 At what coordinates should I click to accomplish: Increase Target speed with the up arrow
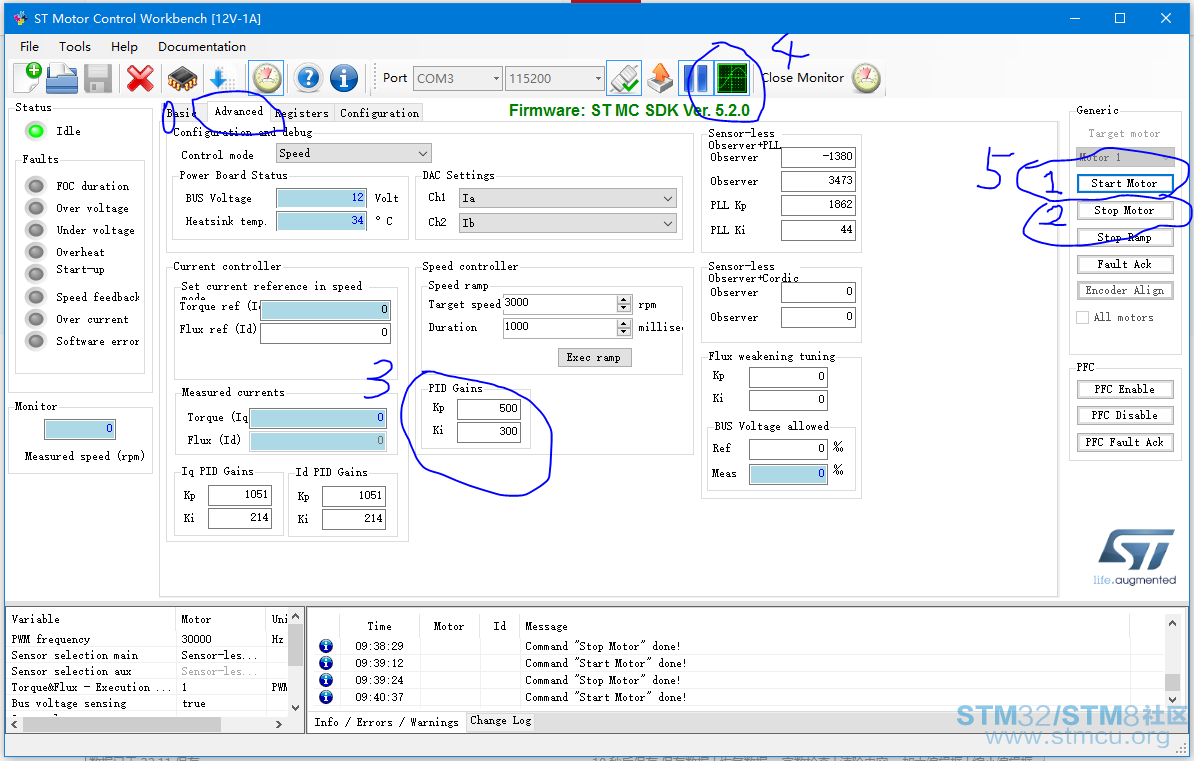click(x=624, y=299)
